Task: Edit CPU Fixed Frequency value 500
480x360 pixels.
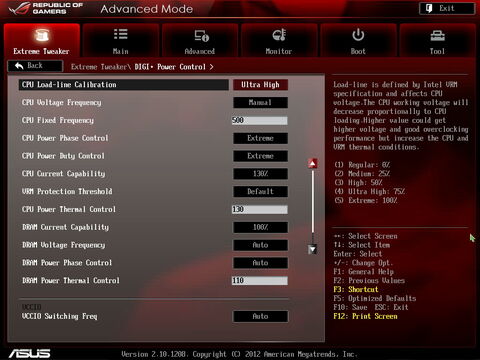Action: point(260,120)
